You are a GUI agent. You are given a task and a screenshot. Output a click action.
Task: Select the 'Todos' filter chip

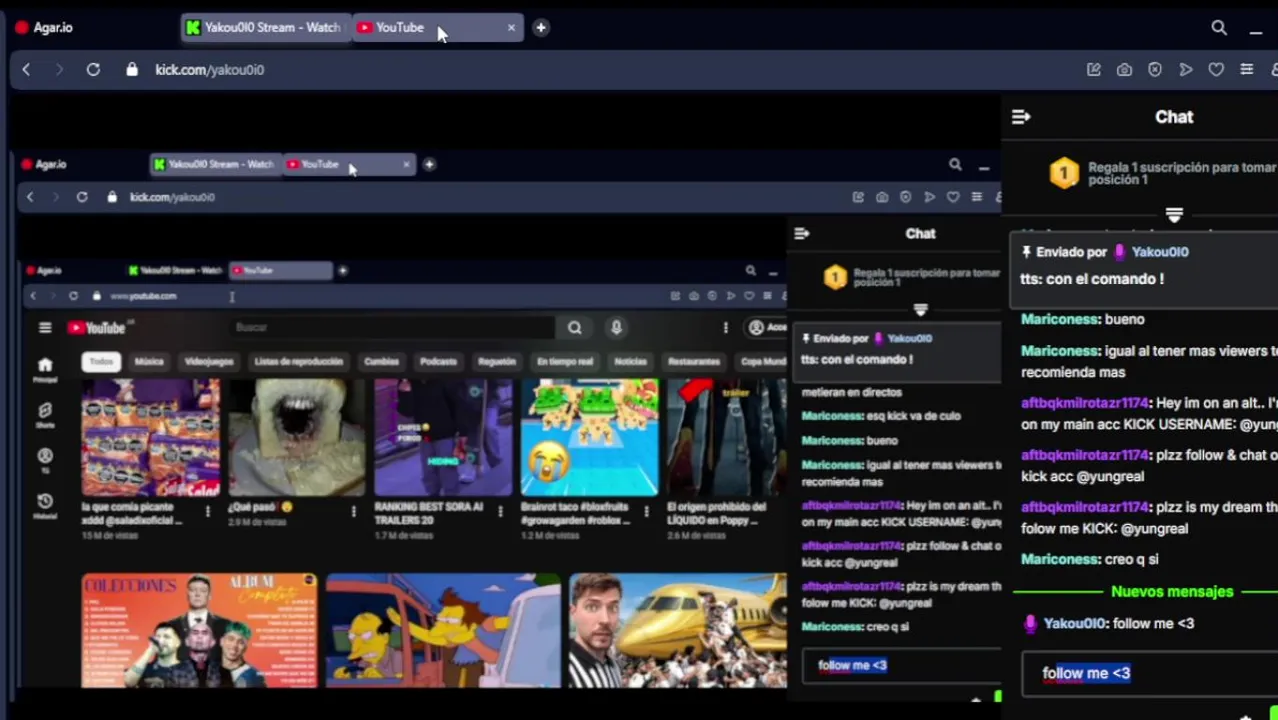pos(101,361)
